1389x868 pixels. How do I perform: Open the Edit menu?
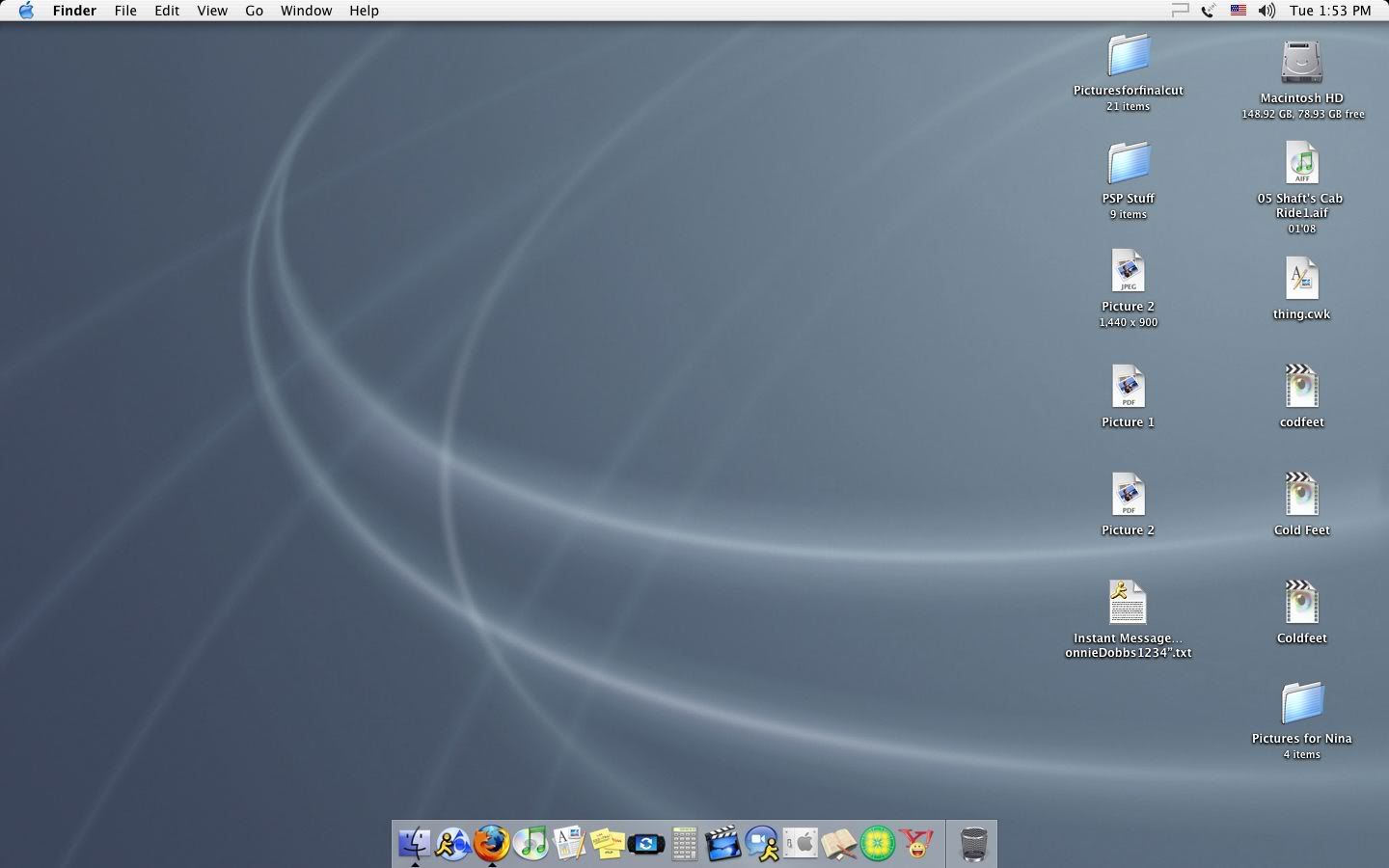click(x=167, y=11)
